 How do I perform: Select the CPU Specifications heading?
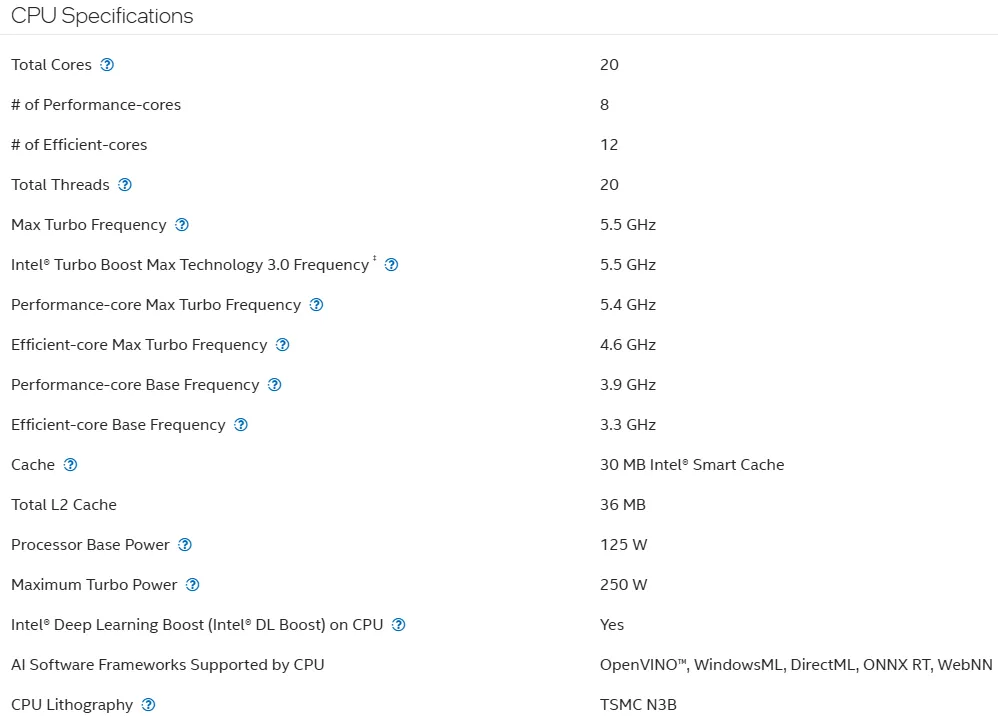click(x=102, y=16)
